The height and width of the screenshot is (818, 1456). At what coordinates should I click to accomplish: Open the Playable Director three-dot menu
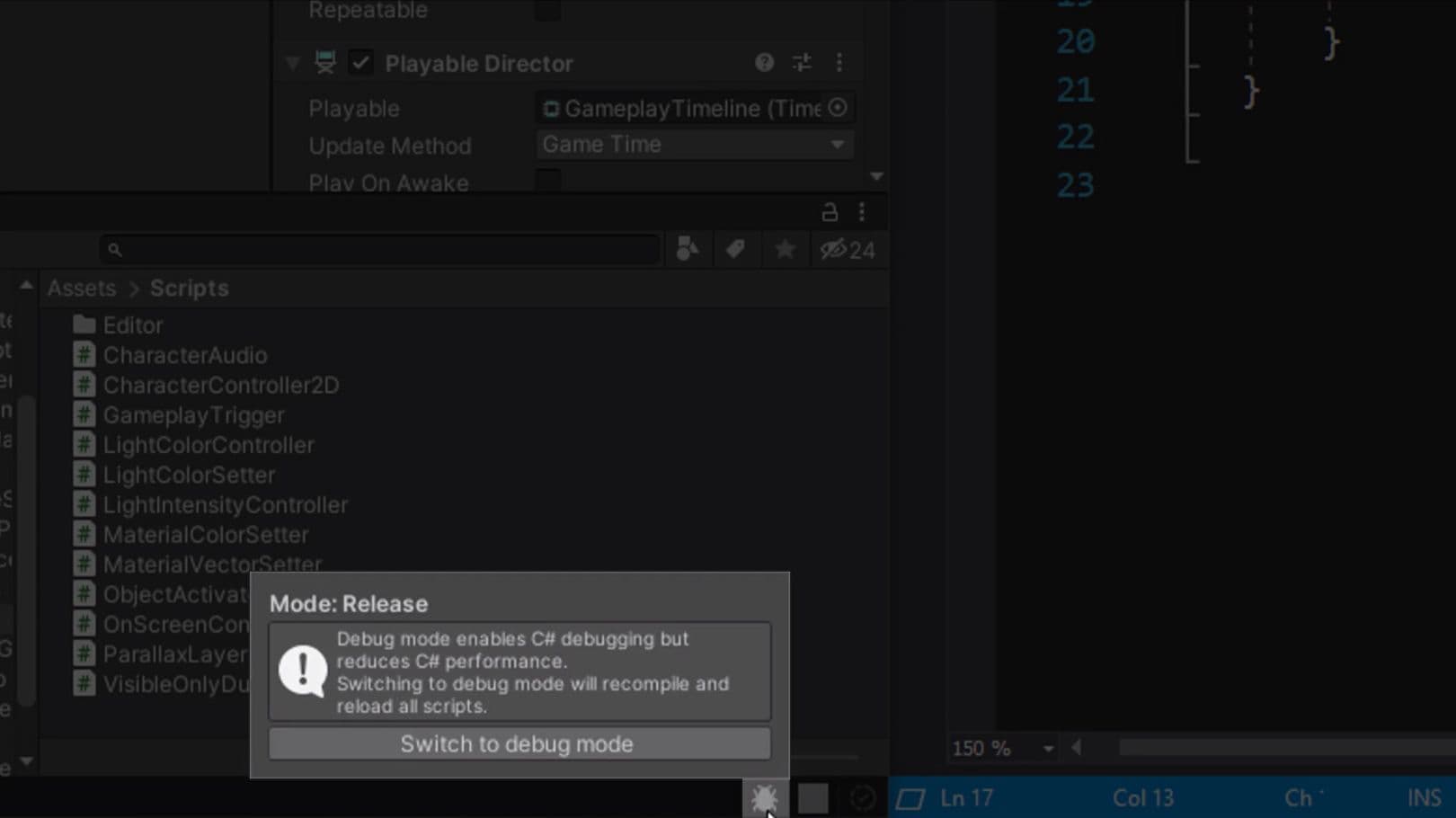(839, 63)
